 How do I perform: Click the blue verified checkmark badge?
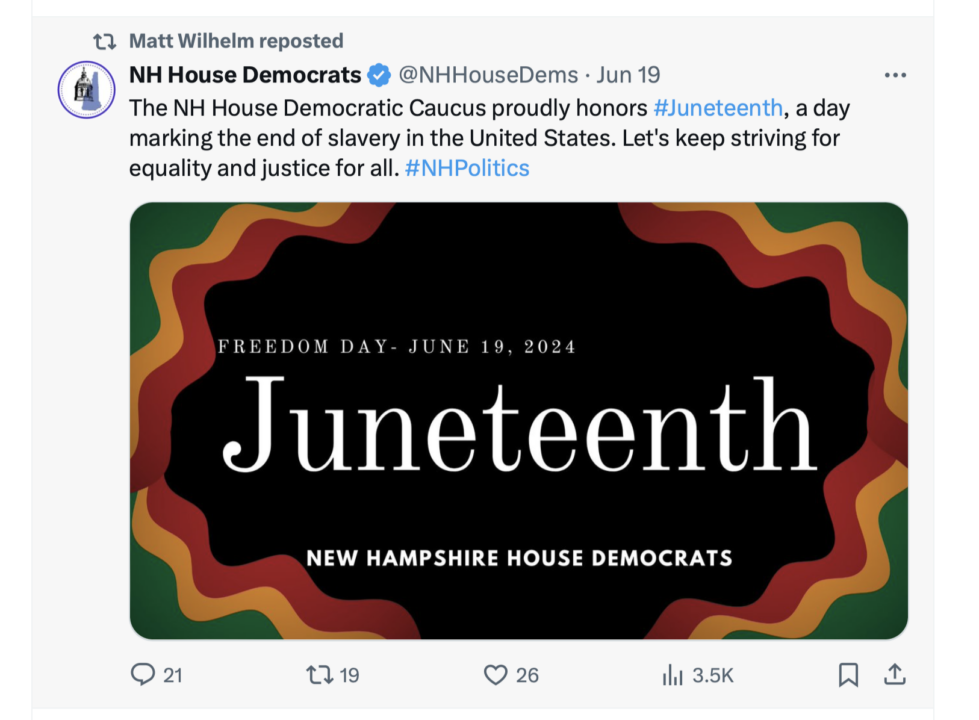[380, 75]
